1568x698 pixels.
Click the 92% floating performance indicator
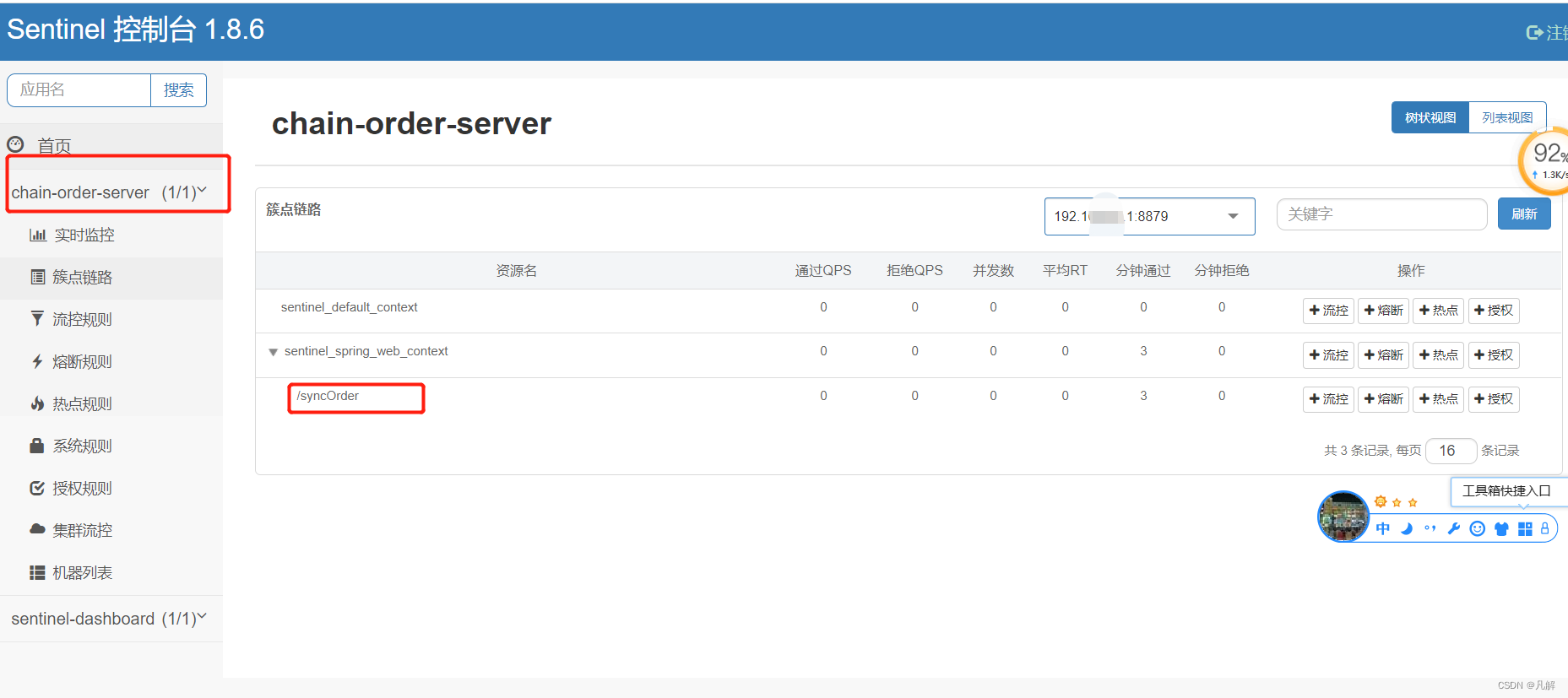pyautogui.click(x=1545, y=160)
